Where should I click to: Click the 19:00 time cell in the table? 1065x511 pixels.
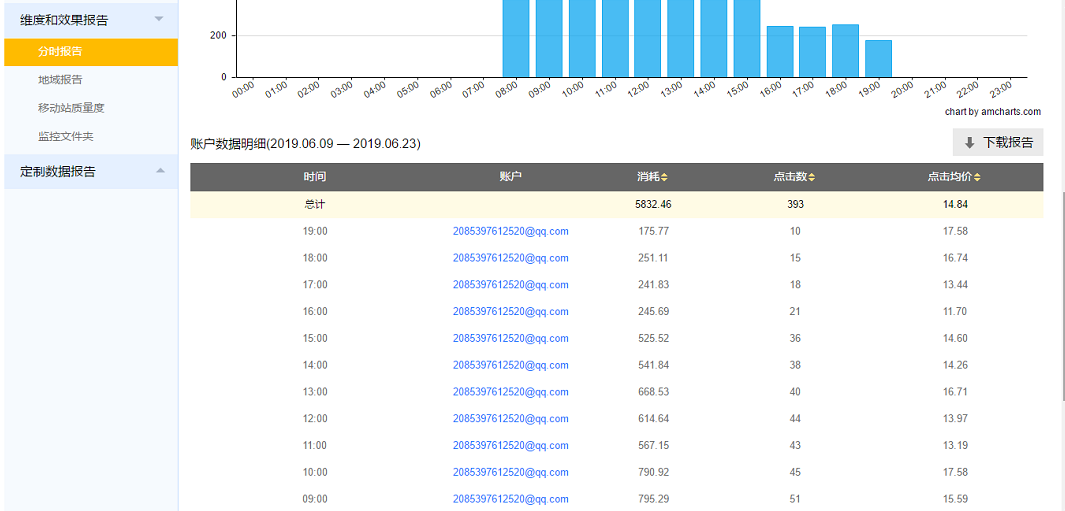315,231
